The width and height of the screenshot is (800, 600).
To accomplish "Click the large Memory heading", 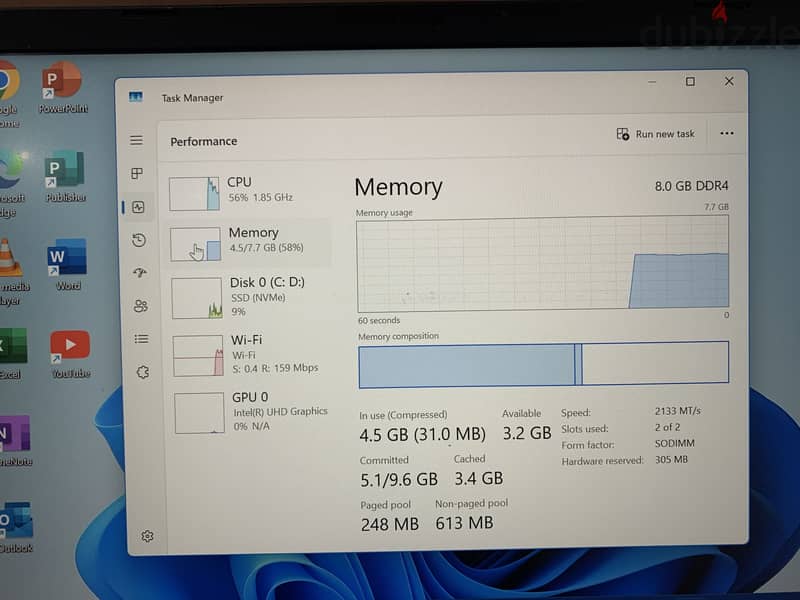I will click(x=398, y=187).
